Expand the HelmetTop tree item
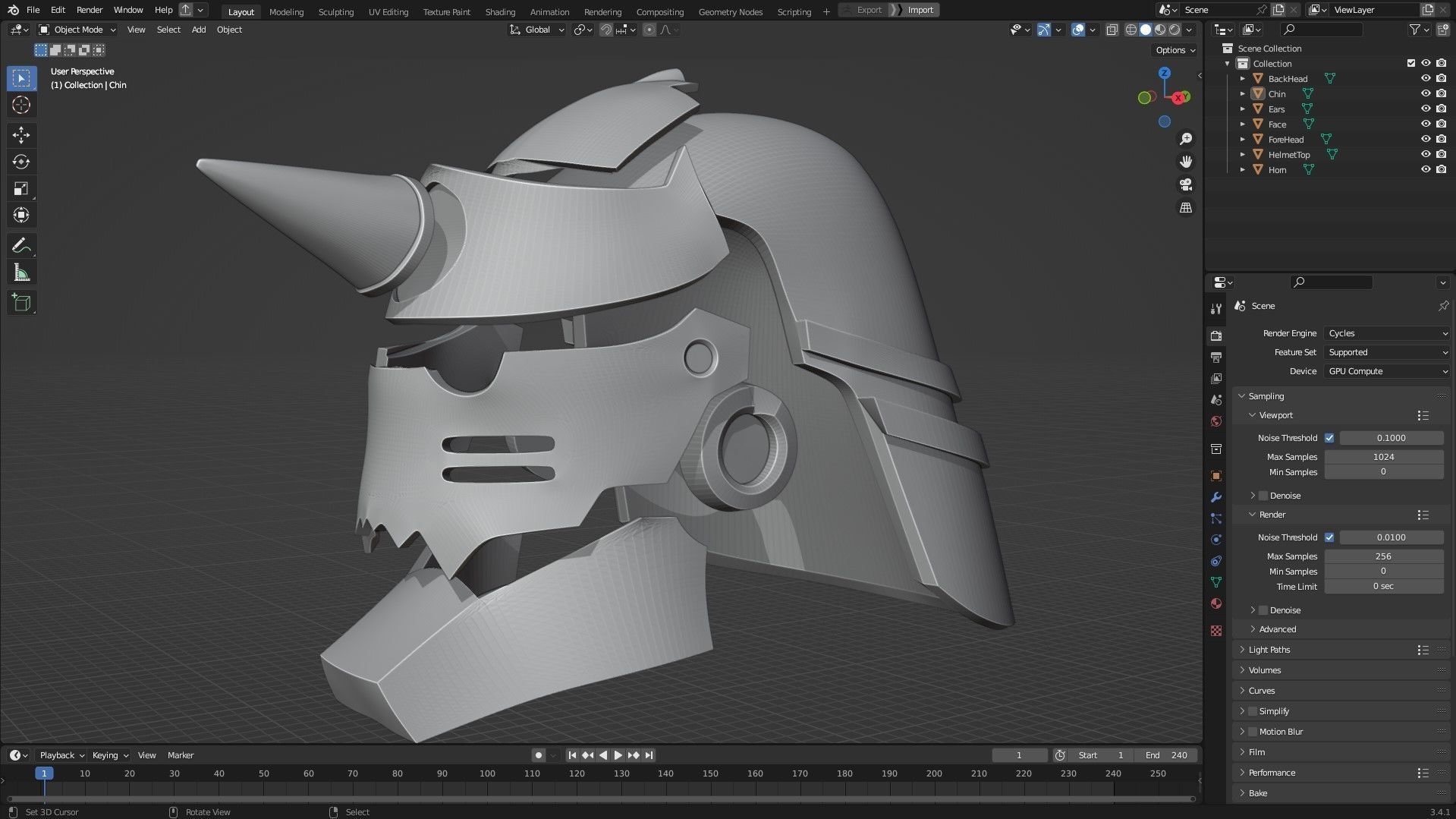The height and width of the screenshot is (819, 1456). [x=1243, y=154]
